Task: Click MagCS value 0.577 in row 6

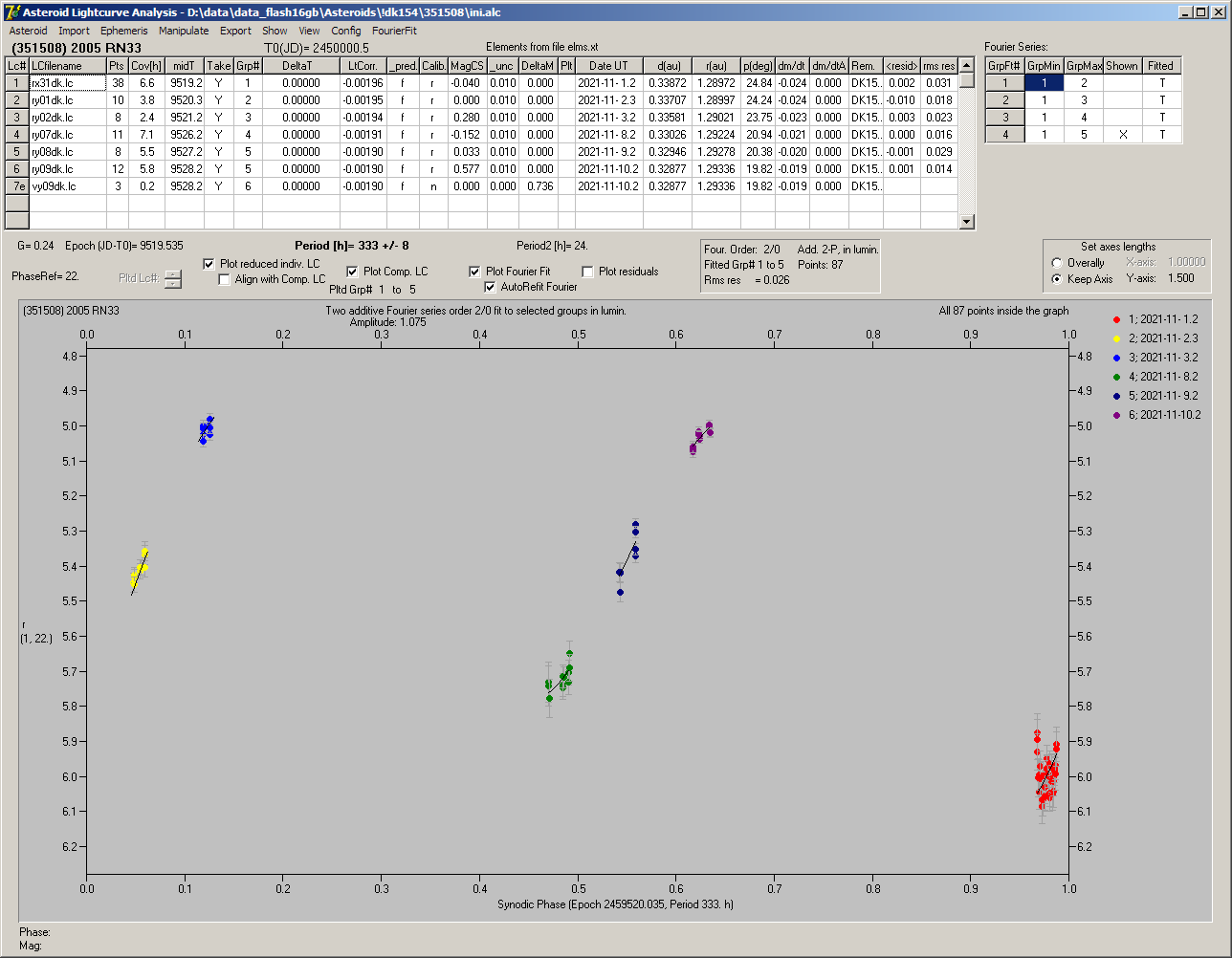Action: coord(467,169)
